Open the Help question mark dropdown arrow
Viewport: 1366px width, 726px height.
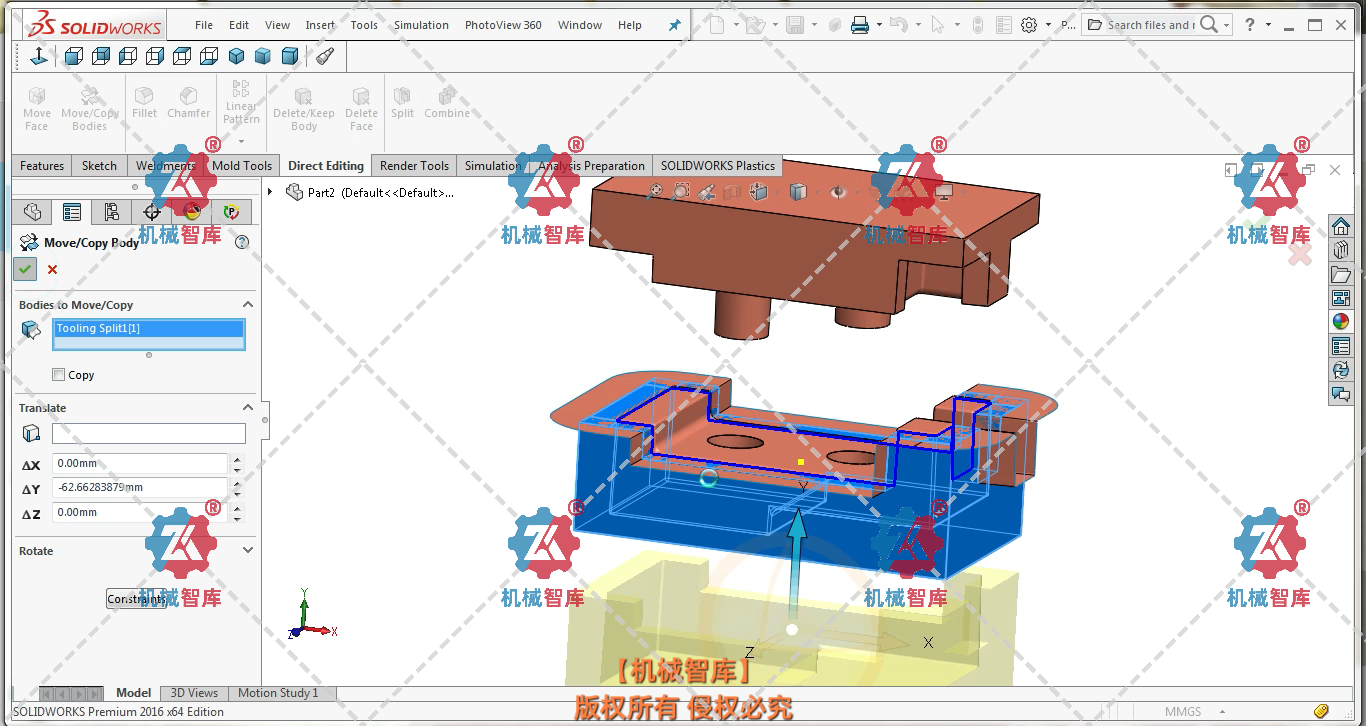1268,25
